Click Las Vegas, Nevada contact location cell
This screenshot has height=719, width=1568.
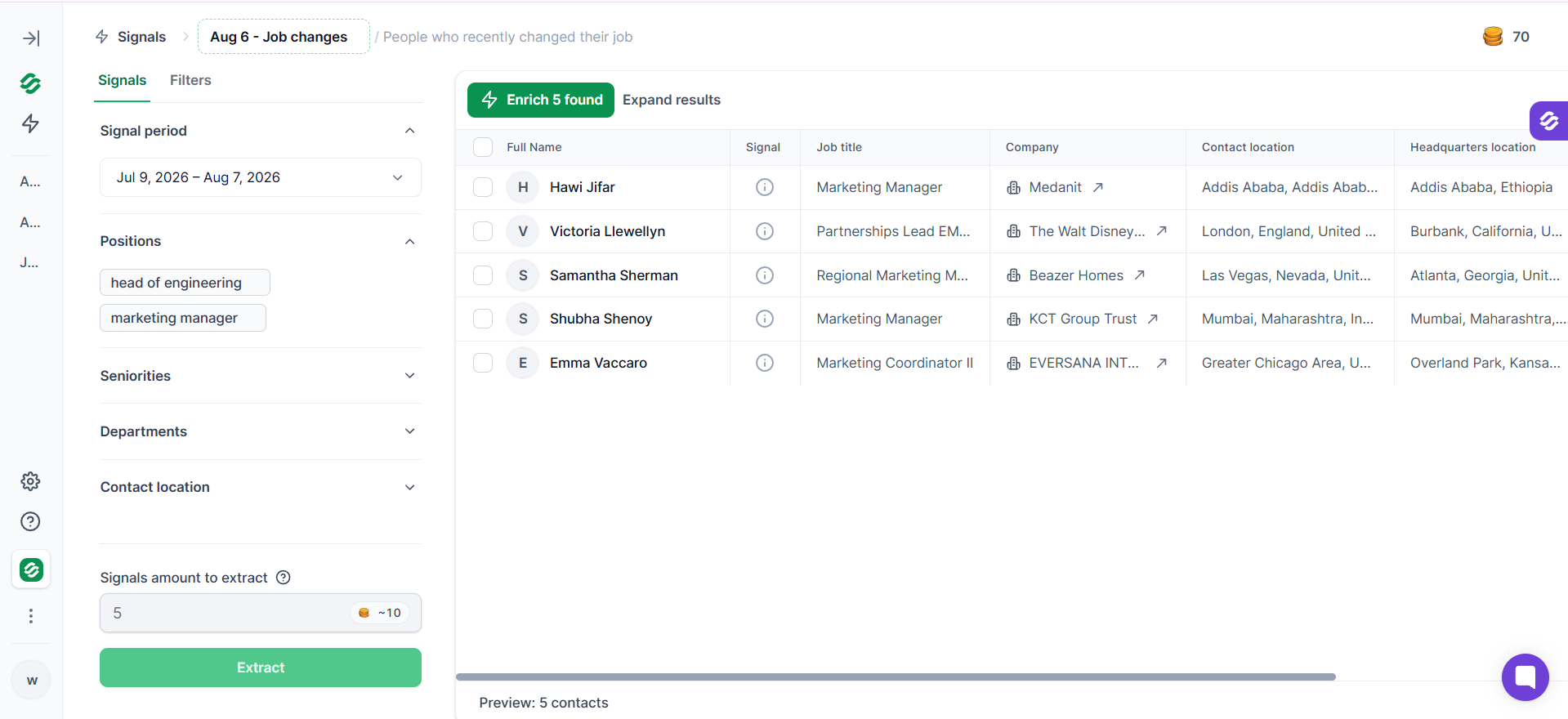[x=1286, y=275]
